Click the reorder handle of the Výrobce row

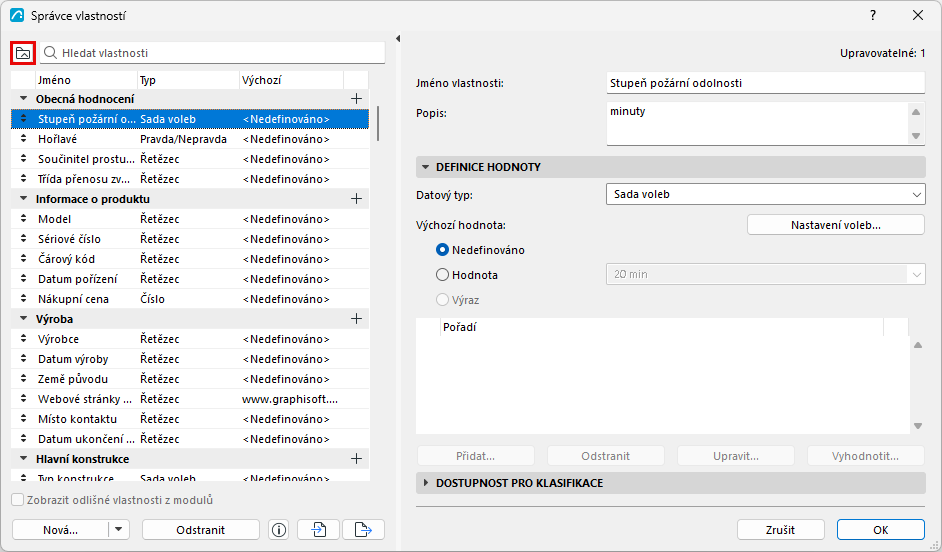point(23,339)
